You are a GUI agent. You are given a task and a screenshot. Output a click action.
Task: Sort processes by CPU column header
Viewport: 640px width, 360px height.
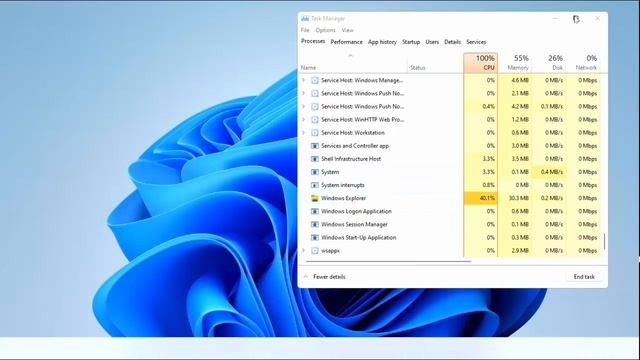480,63
